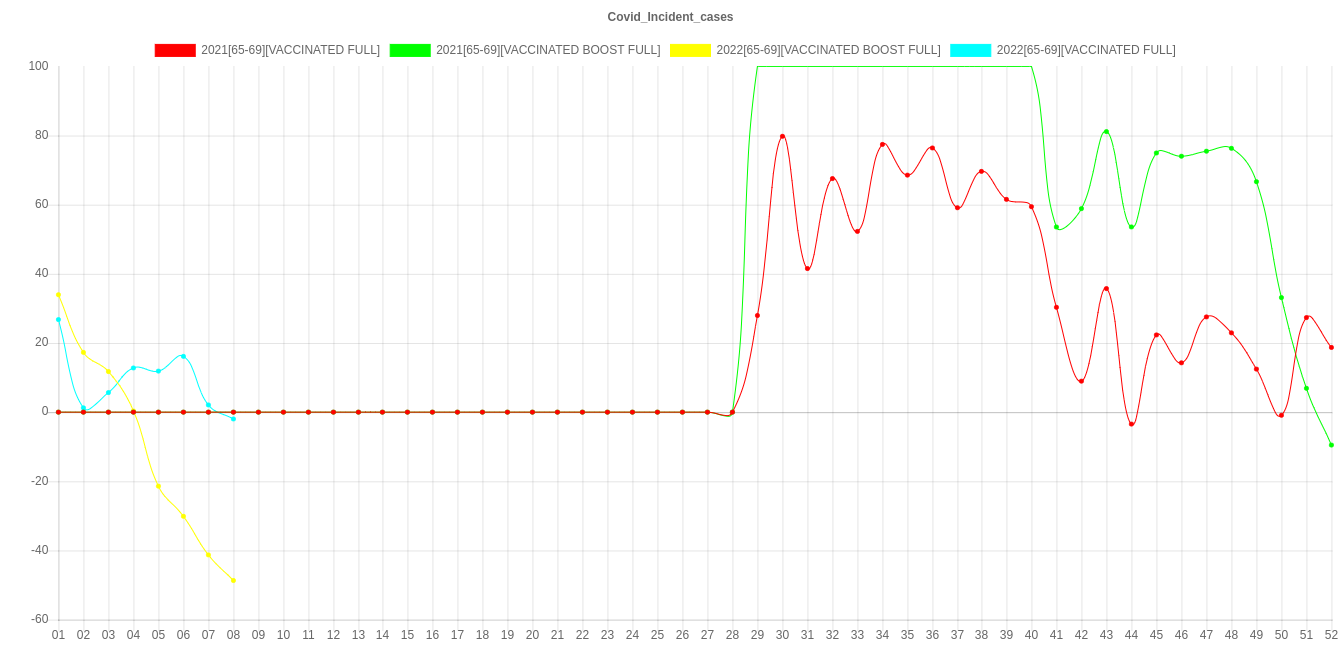The height and width of the screenshot is (670, 1341).
Task: Select the green data point at week 52
Action: coord(1331,445)
